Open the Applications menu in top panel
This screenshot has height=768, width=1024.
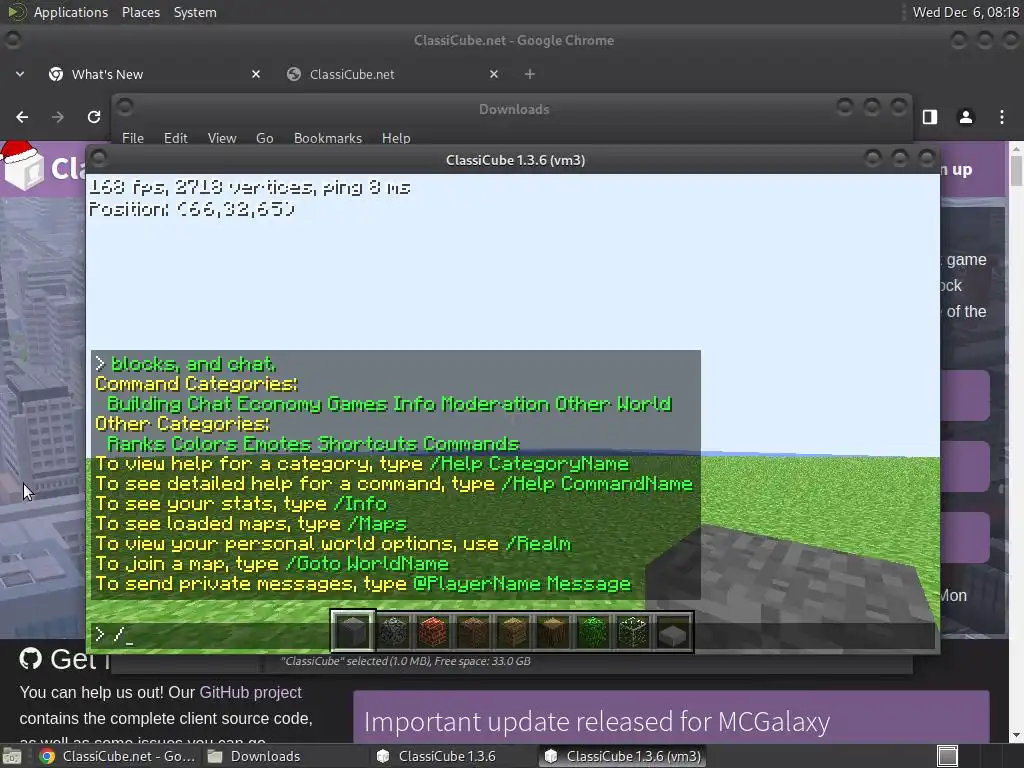[x=70, y=12]
